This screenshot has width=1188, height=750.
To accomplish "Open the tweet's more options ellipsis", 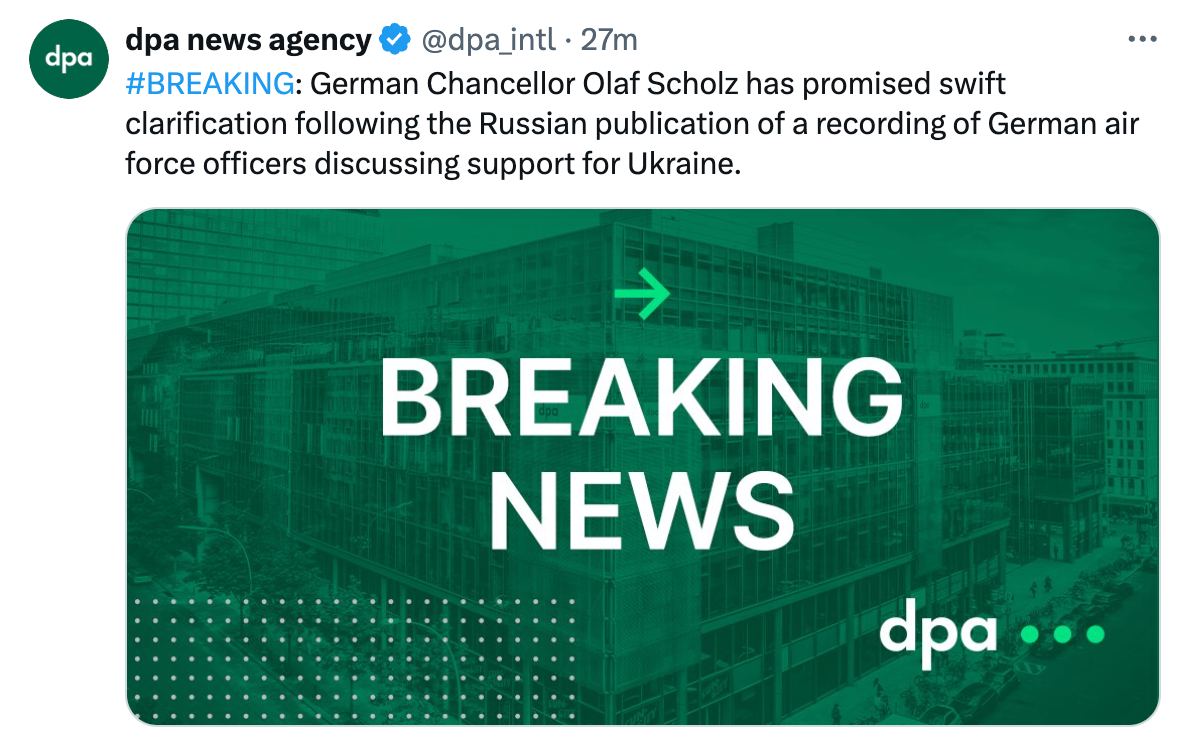I will (1141, 40).
